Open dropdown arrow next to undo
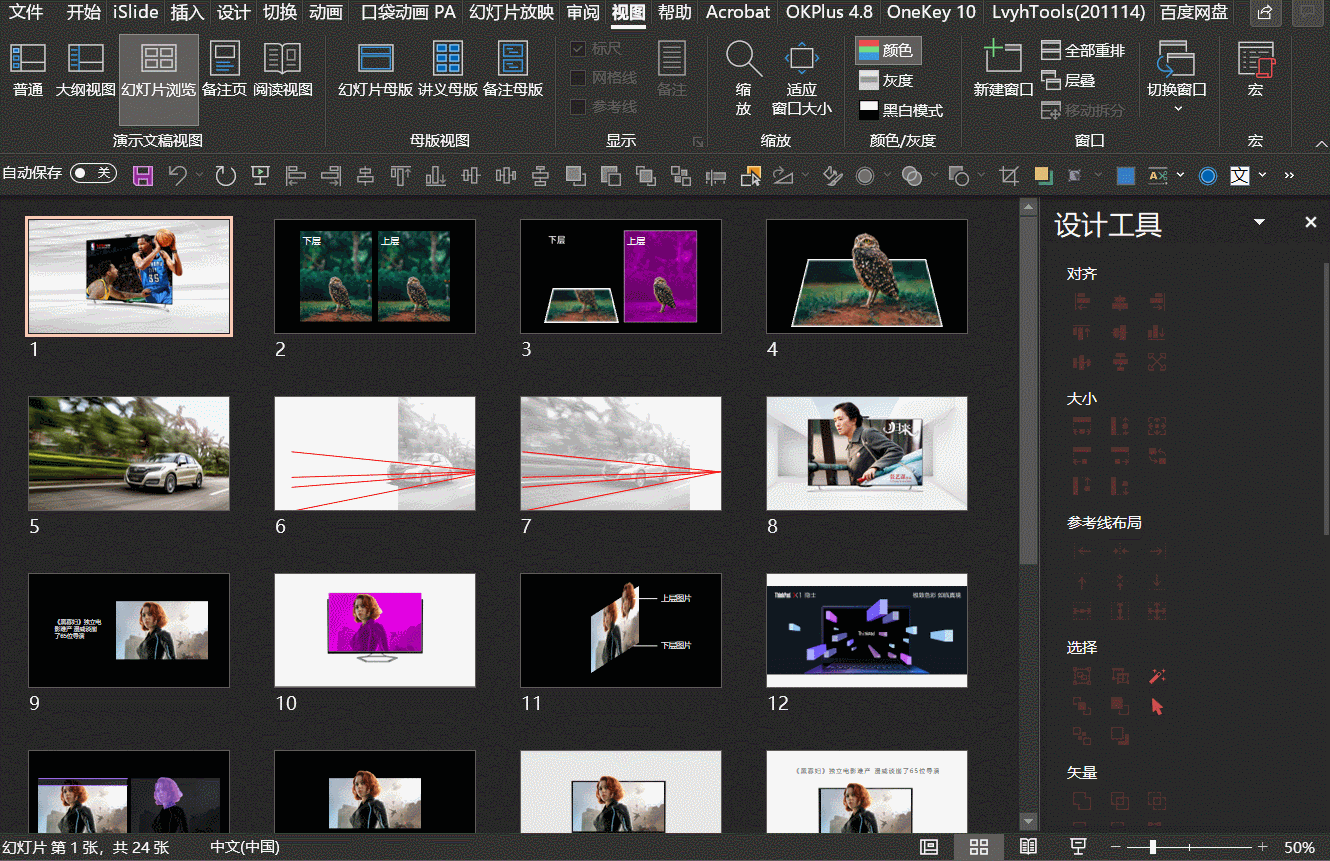Image resolution: width=1330 pixels, height=861 pixels. (199, 176)
